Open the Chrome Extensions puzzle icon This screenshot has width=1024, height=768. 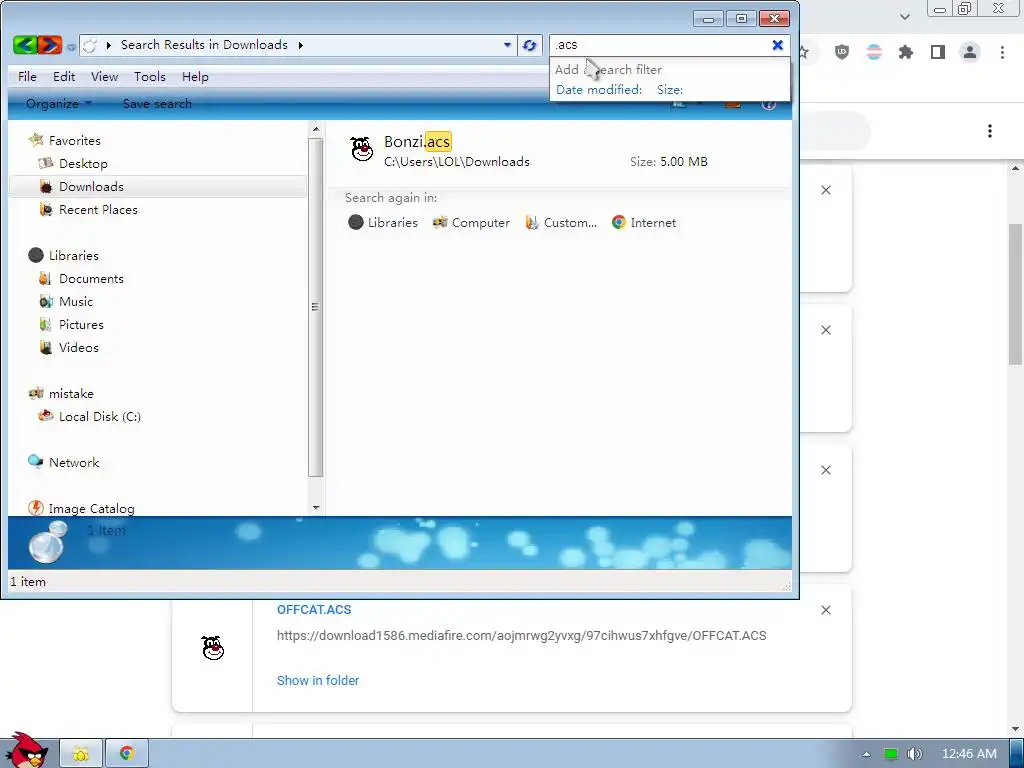905,52
